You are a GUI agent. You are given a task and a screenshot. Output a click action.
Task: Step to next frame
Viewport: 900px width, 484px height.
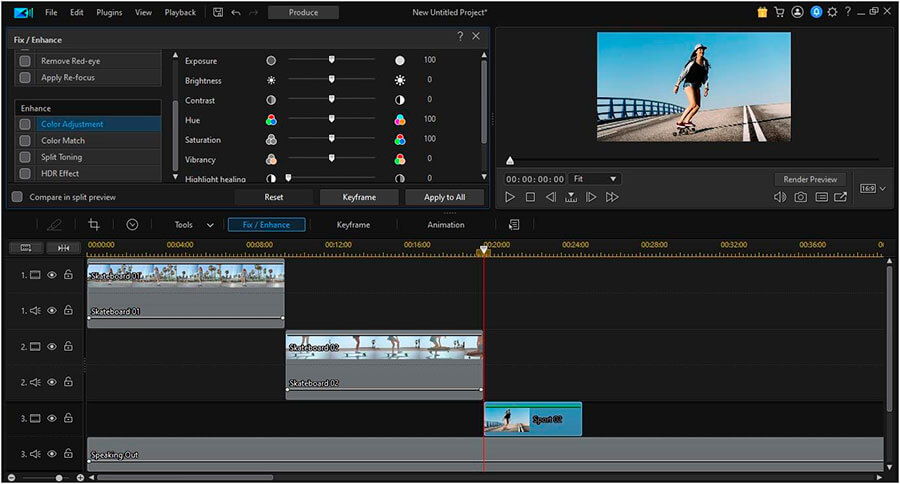click(591, 197)
